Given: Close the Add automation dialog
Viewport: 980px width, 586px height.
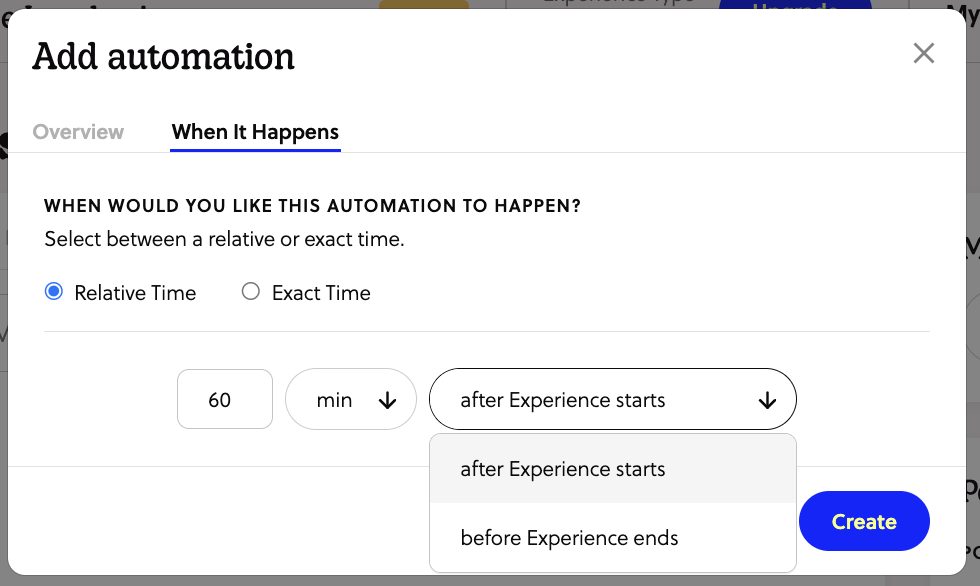Looking at the screenshot, I should click(923, 54).
